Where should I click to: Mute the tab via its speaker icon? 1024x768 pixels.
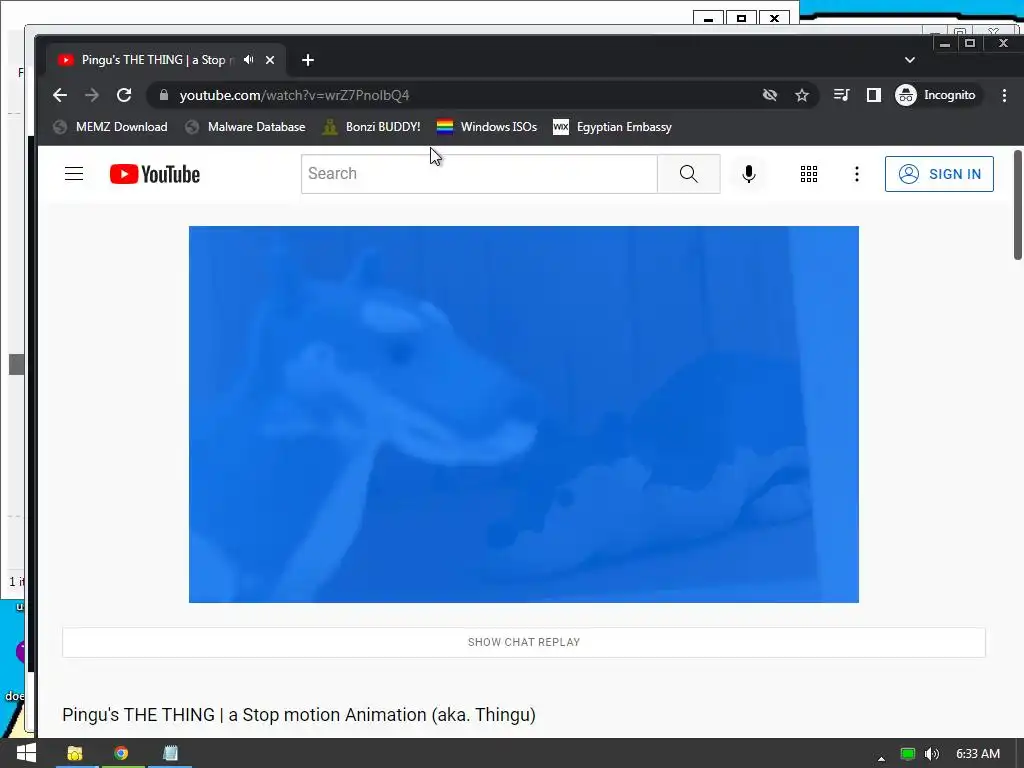[249, 59]
